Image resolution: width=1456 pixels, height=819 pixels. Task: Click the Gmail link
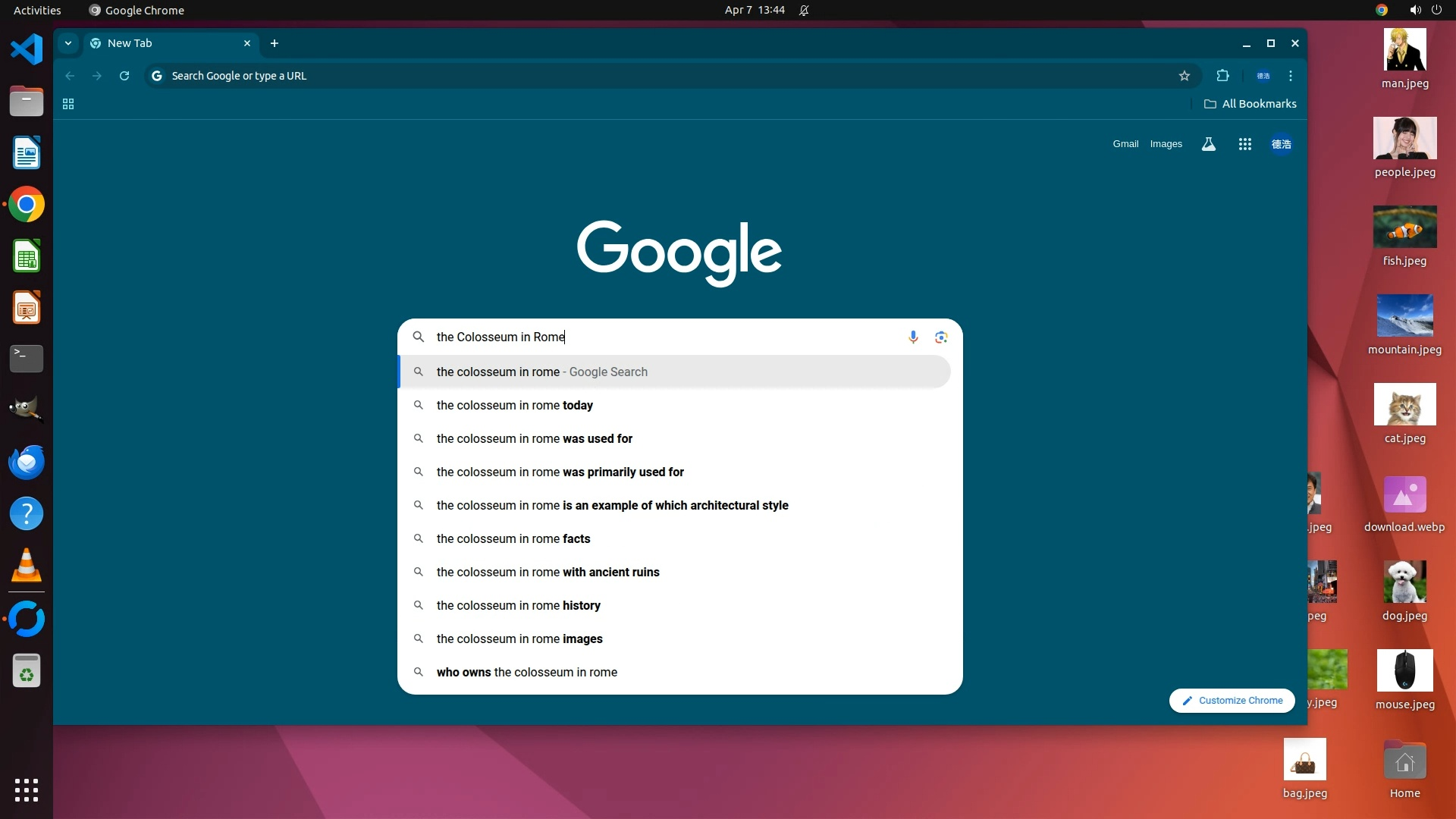pos(1125,144)
